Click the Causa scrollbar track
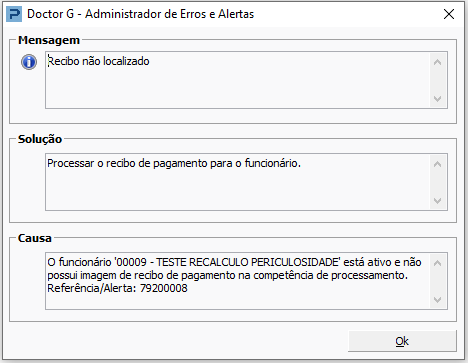Screen dimensions: 468x363 pos(438,281)
